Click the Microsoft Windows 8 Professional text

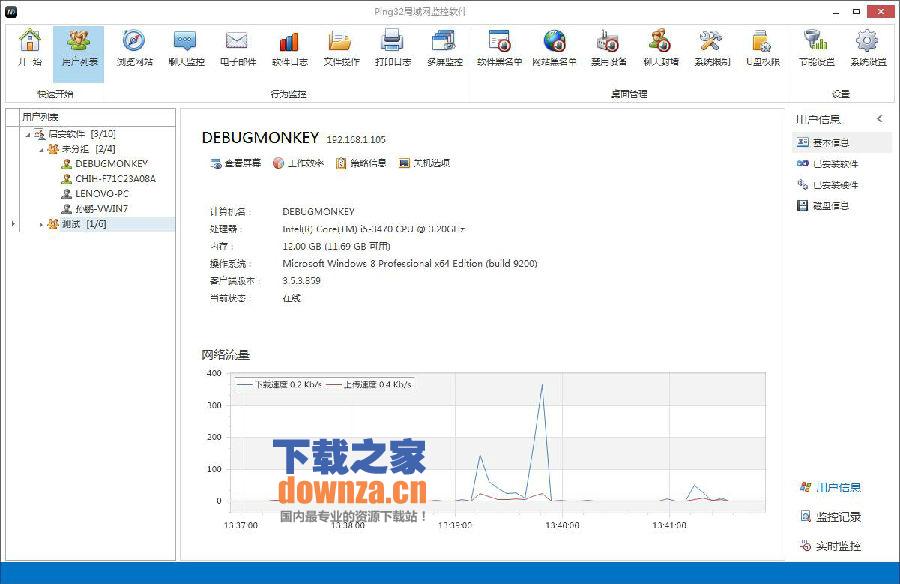click(x=410, y=263)
